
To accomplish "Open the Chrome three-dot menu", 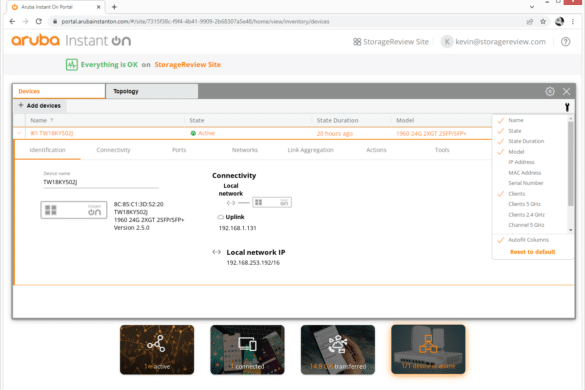I will 573,21.
